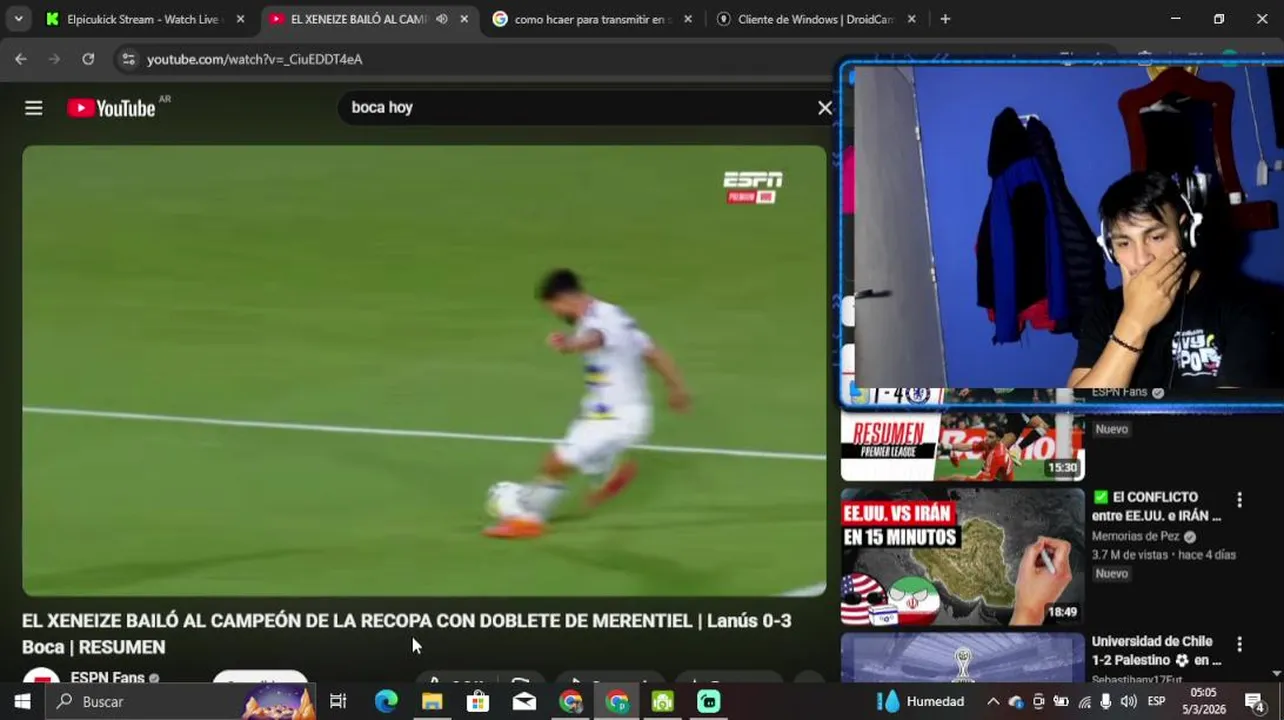Close the YouTube video tab
This screenshot has width=1284, height=720.
click(464, 19)
